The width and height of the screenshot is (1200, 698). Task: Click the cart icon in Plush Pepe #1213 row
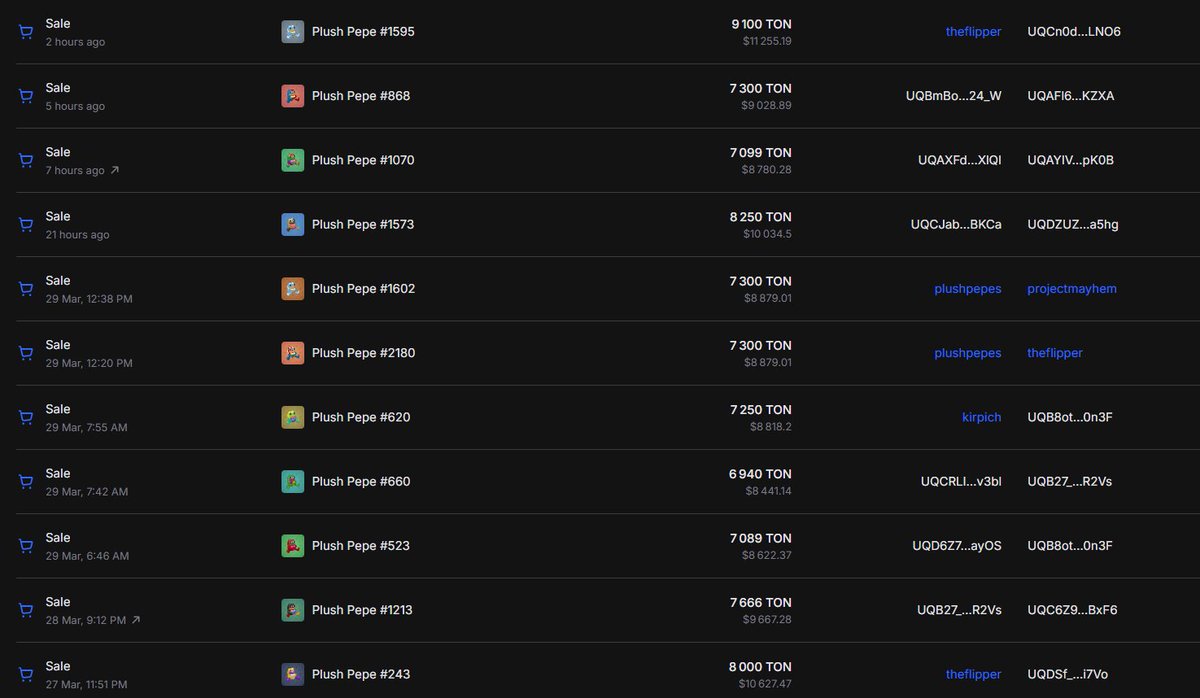[x=26, y=610]
